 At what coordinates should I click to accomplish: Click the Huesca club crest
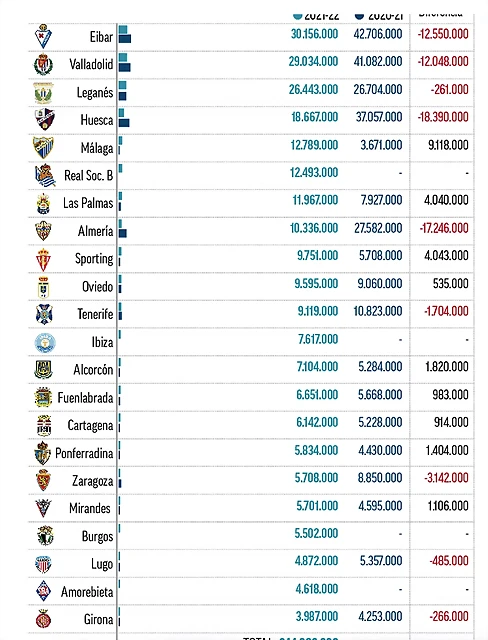44,119
